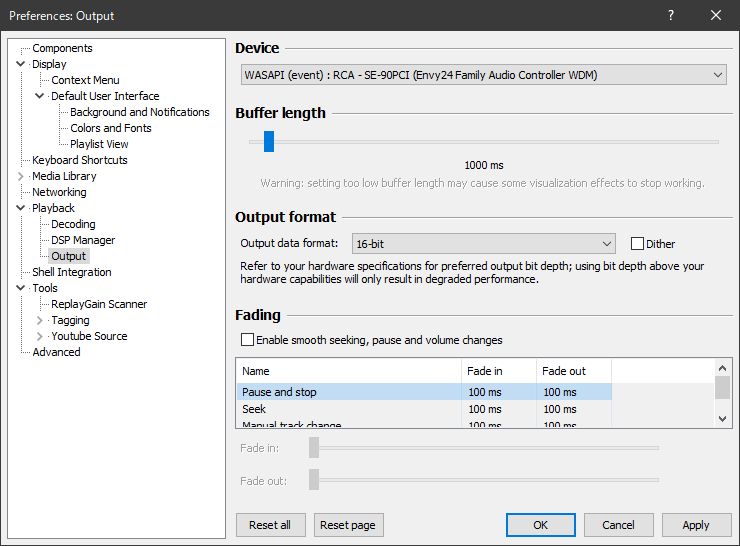Click the Apply button
This screenshot has height=546, width=740.
pos(695,525)
